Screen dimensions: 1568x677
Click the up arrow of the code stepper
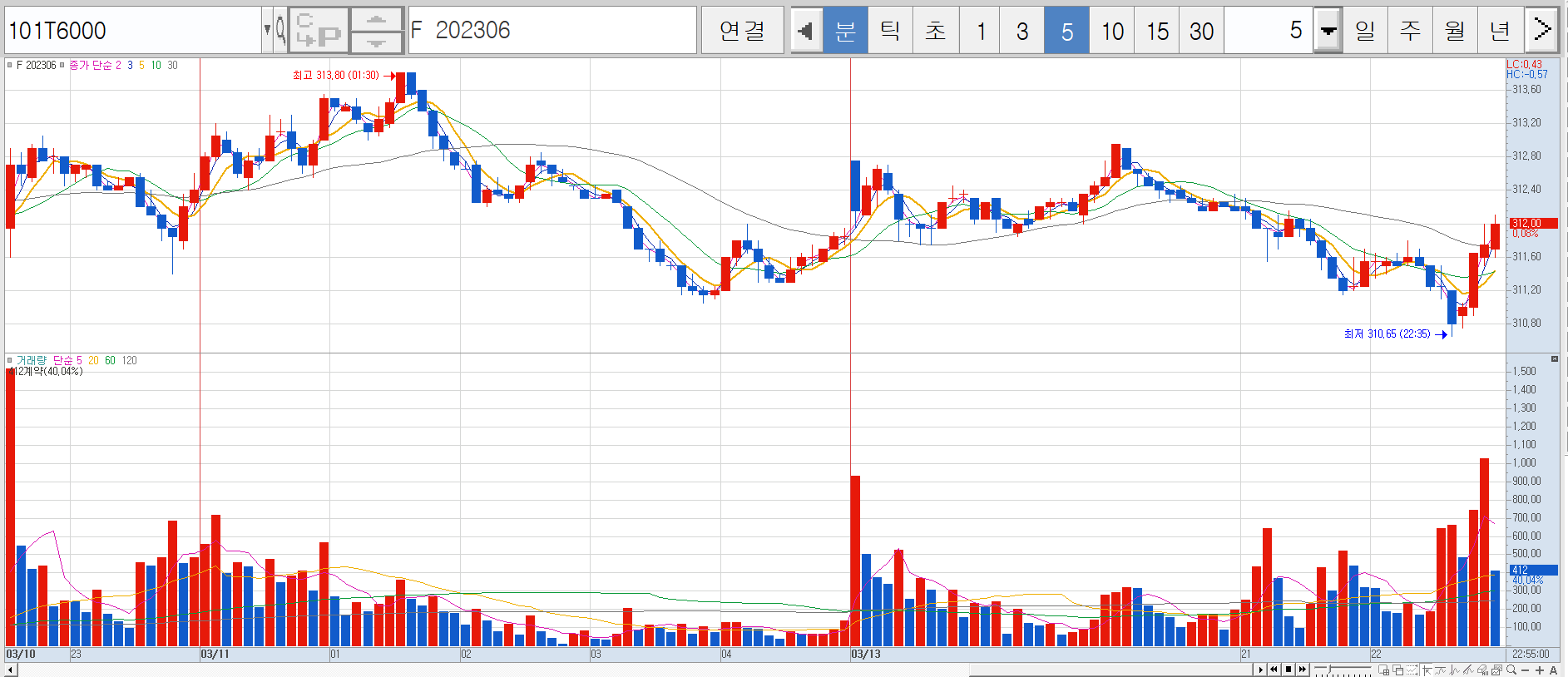[x=377, y=19]
